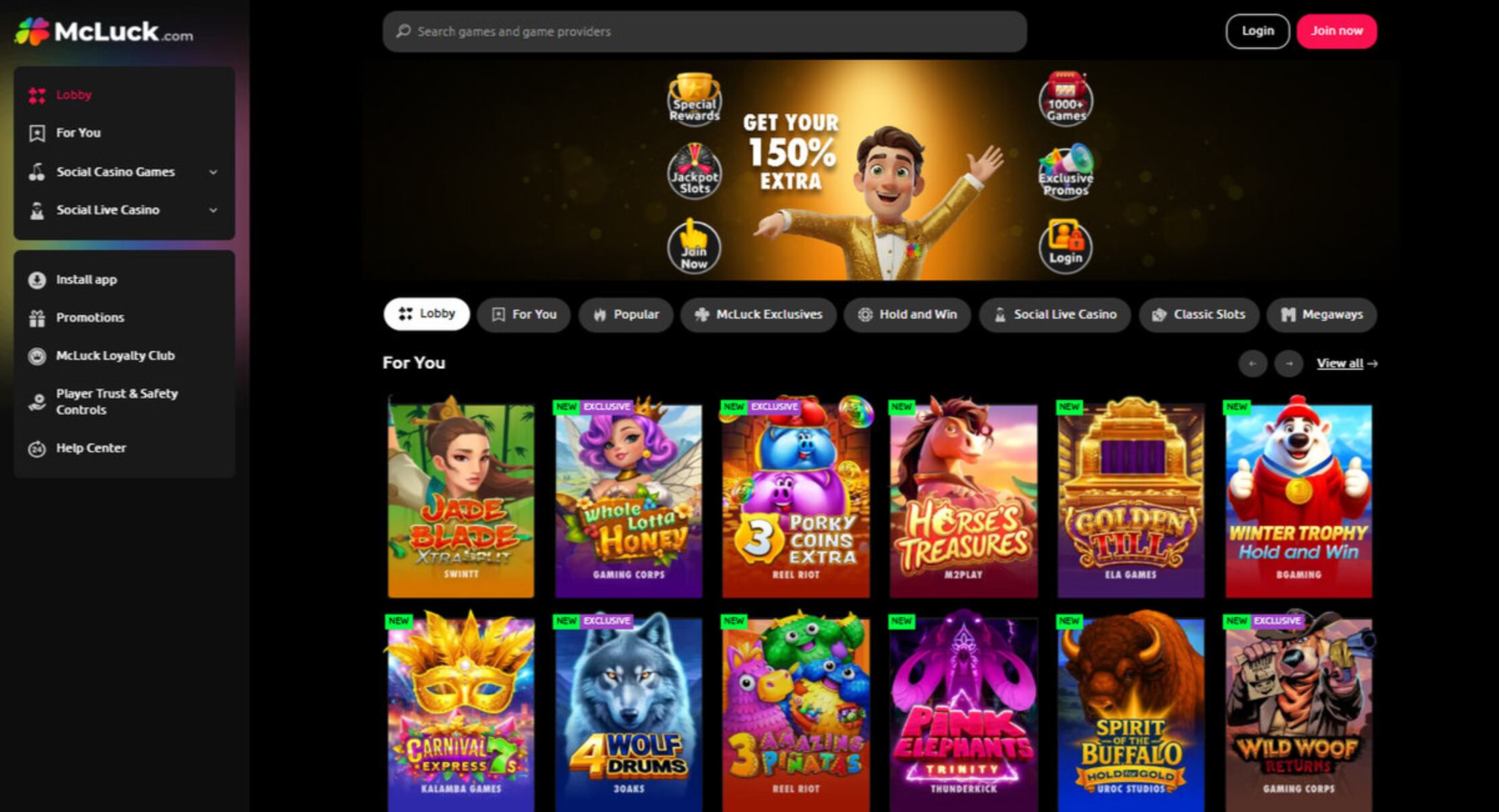Expand the Social Casino Games chevron
Screen dimensions: 1499x812
point(213,172)
